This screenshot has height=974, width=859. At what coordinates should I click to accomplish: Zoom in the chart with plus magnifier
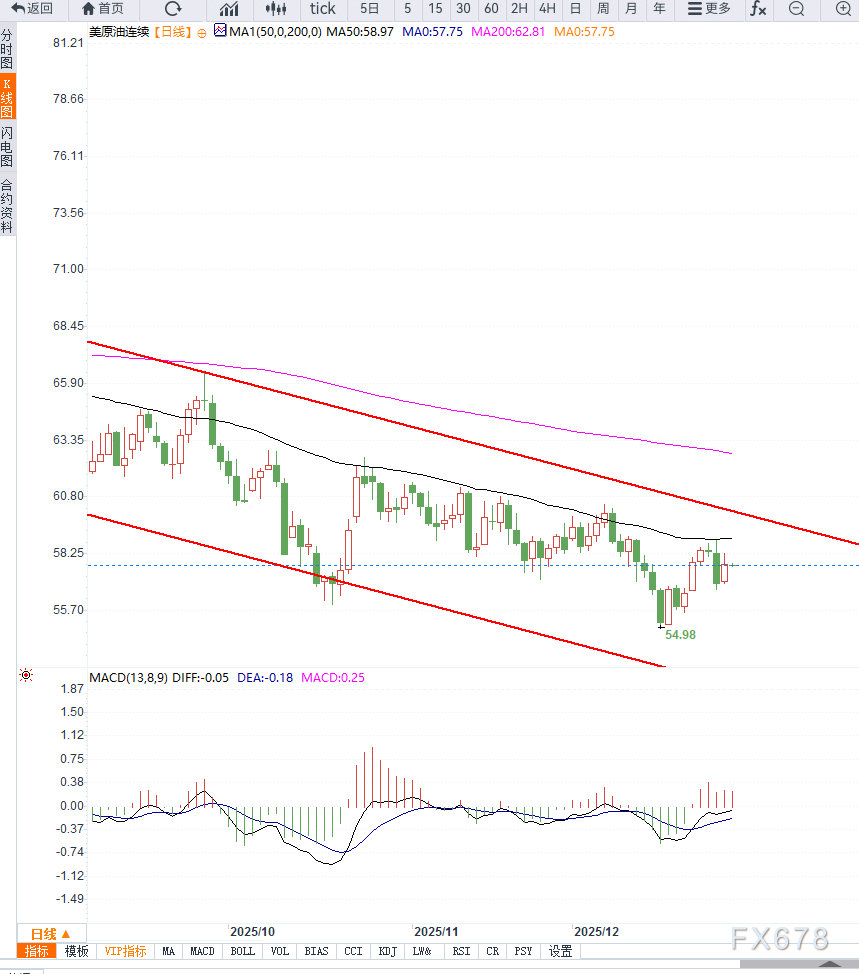click(x=842, y=9)
